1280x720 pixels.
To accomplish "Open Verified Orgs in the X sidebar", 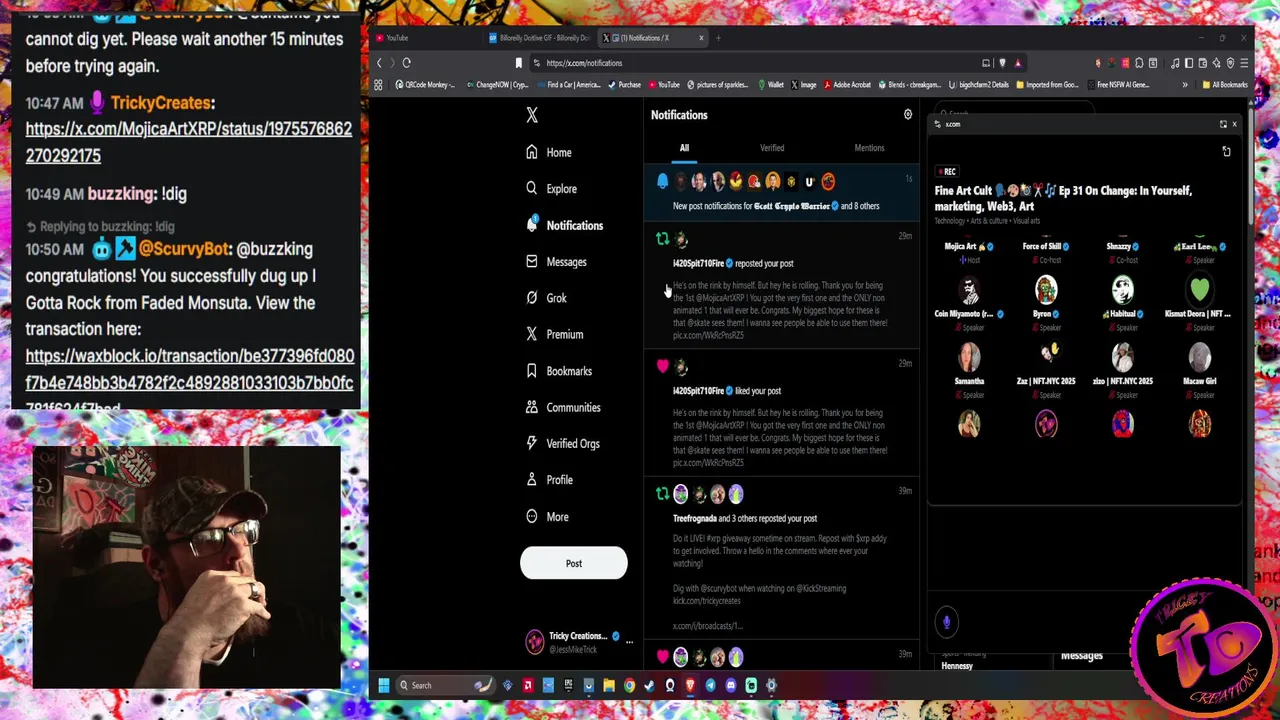I will pyautogui.click(x=562, y=443).
